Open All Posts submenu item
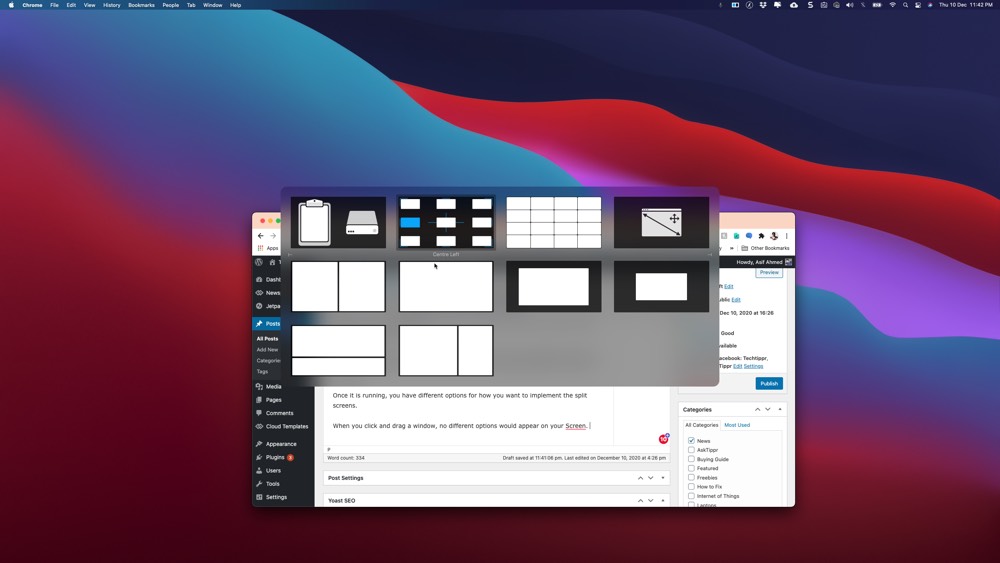 267,339
